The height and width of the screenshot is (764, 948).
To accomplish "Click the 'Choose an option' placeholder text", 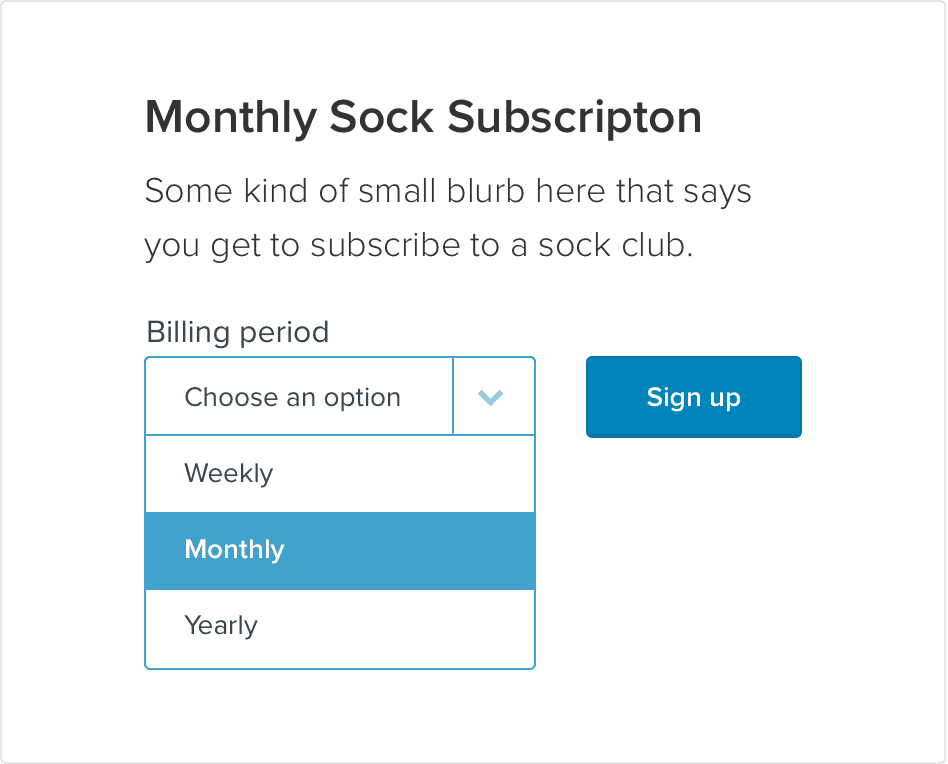I will point(292,398).
